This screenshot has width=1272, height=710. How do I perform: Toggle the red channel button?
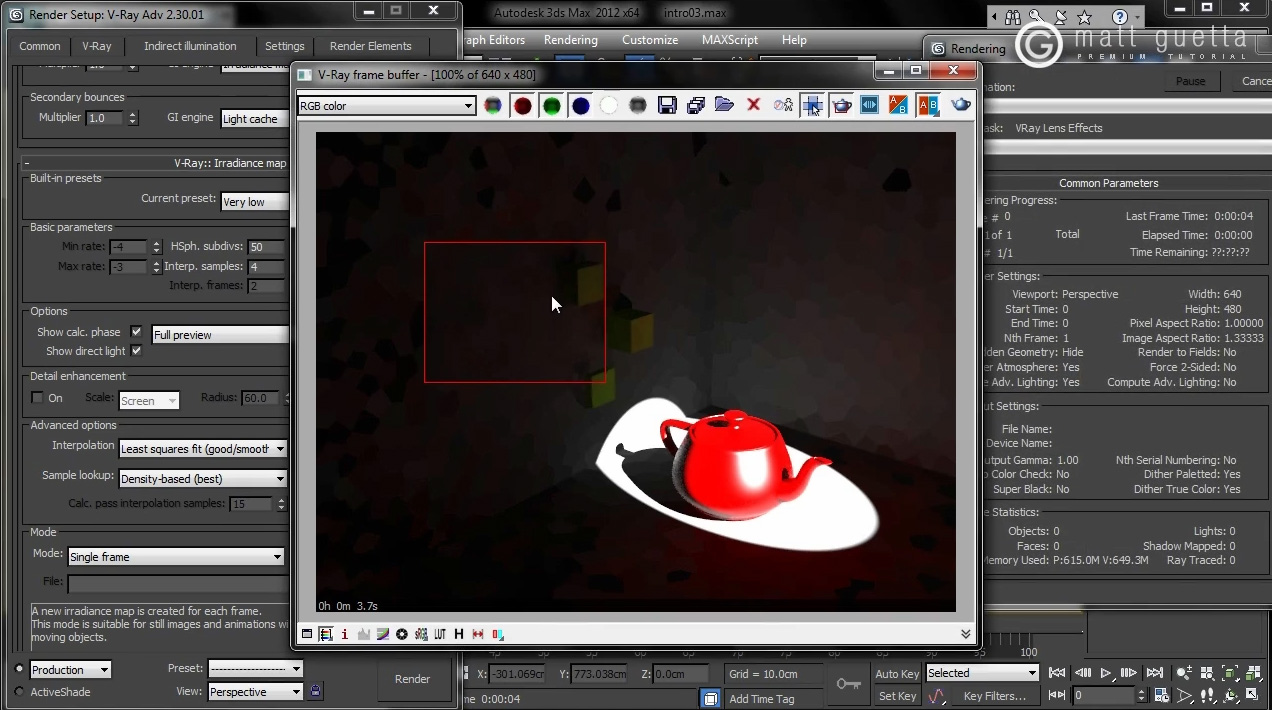(522, 105)
